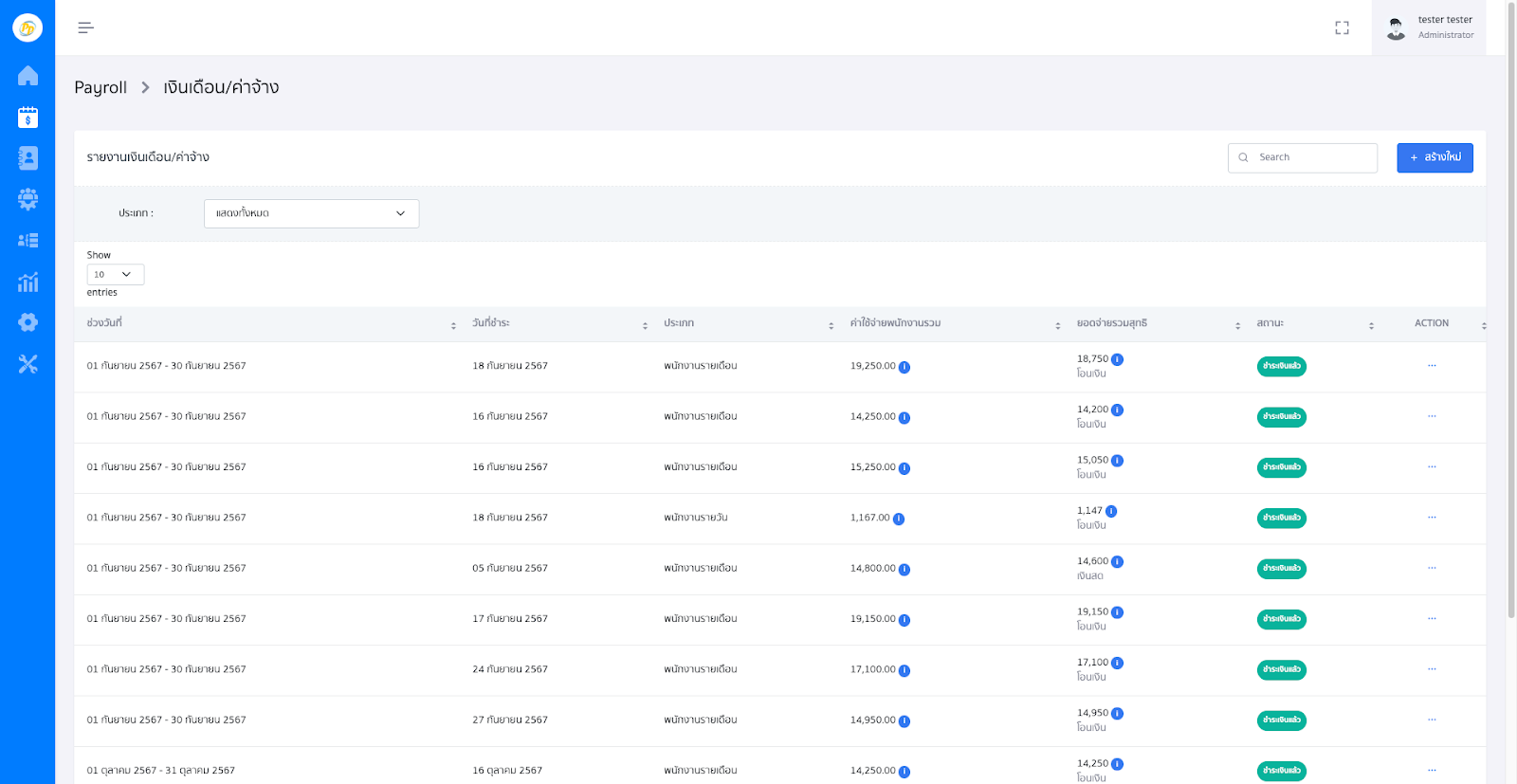Toggle the hamburger menu icon
Viewport: 1517px width, 784px height.
[x=85, y=27]
